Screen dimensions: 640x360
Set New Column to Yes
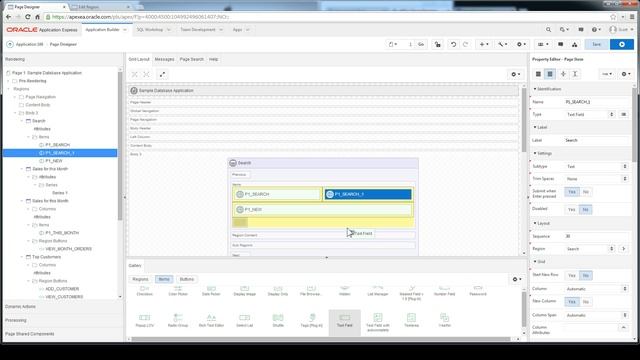[x=572, y=302]
